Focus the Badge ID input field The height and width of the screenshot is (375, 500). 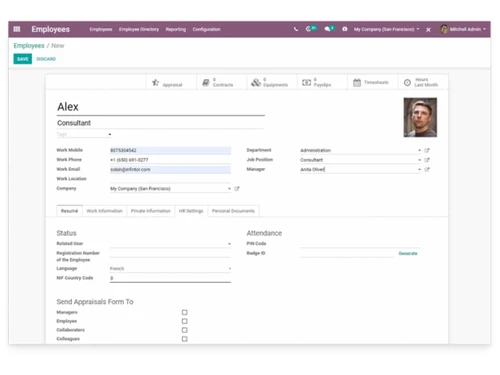tap(347, 254)
